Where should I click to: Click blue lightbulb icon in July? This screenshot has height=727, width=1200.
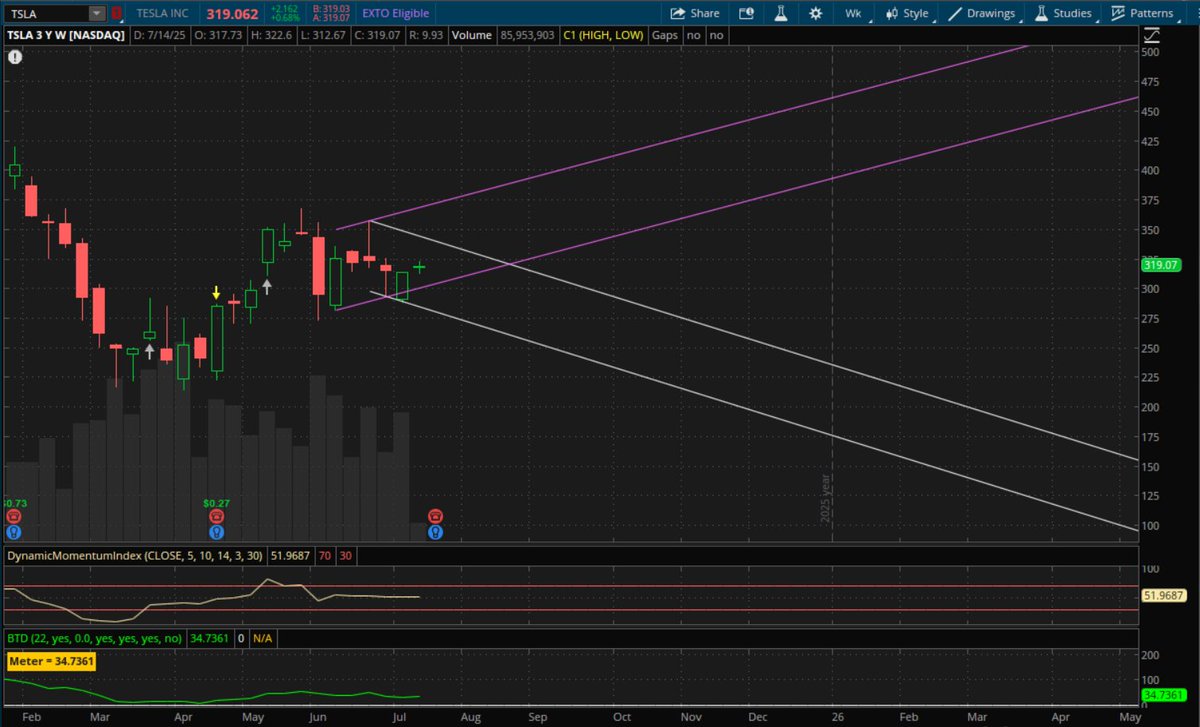(435, 533)
